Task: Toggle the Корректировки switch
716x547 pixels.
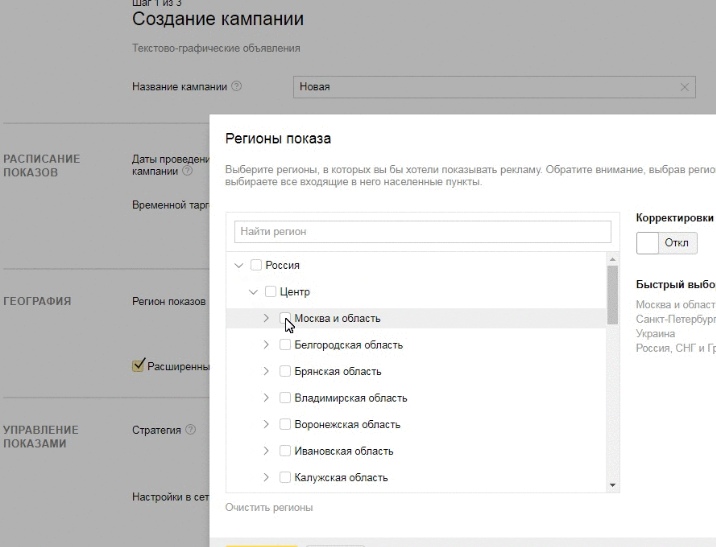Action: (x=666, y=243)
